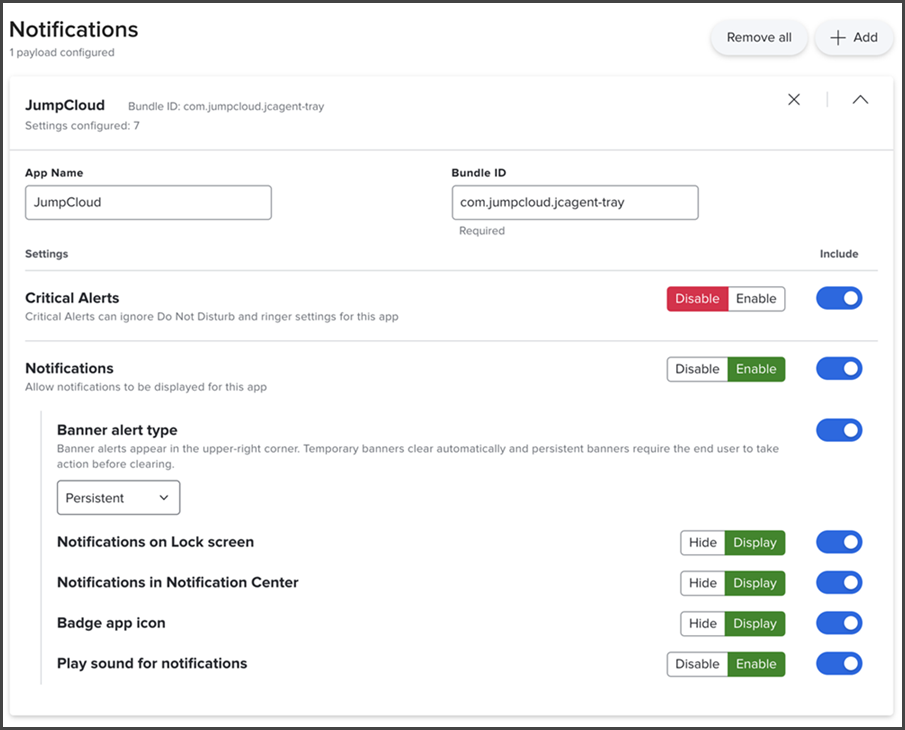Select Display for Badge app icon
The width and height of the screenshot is (905, 730).
(x=755, y=624)
